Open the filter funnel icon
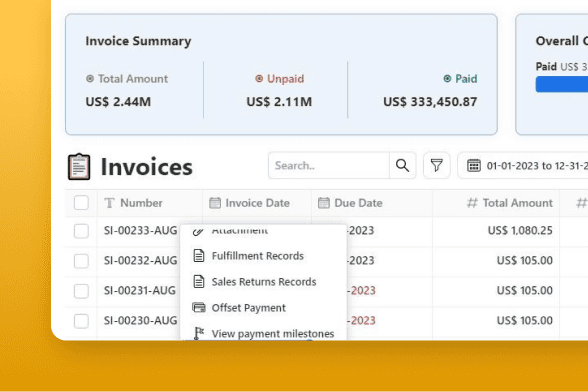The height and width of the screenshot is (392, 588). coord(436,165)
